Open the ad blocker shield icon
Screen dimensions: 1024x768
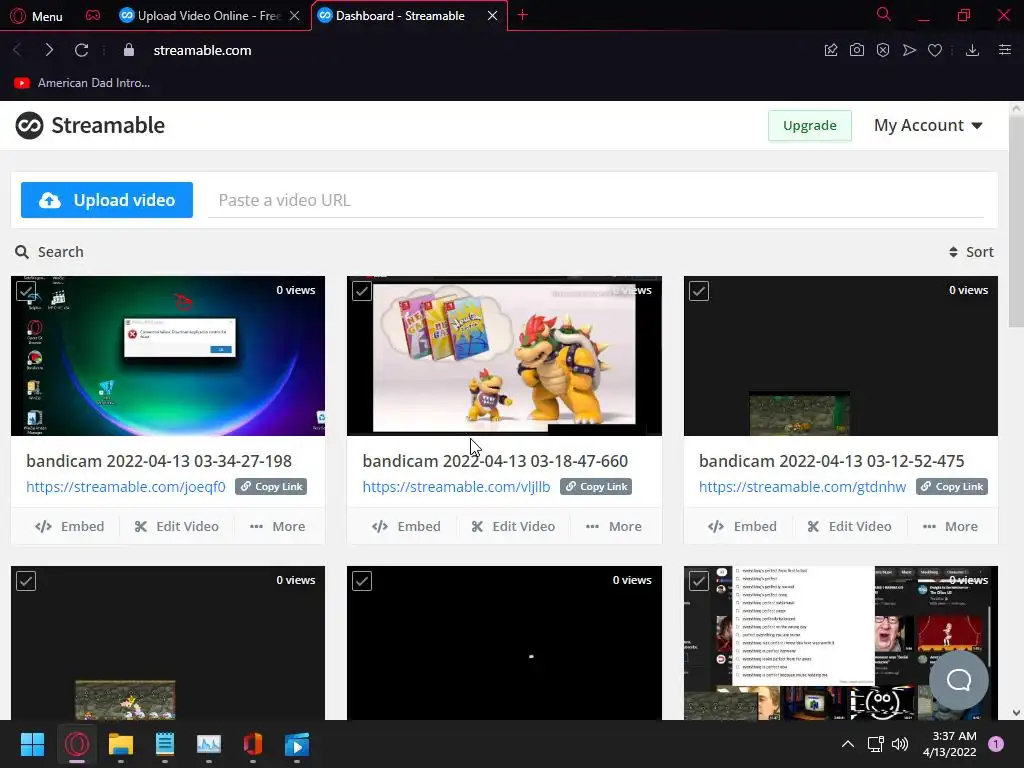[883, 50]
